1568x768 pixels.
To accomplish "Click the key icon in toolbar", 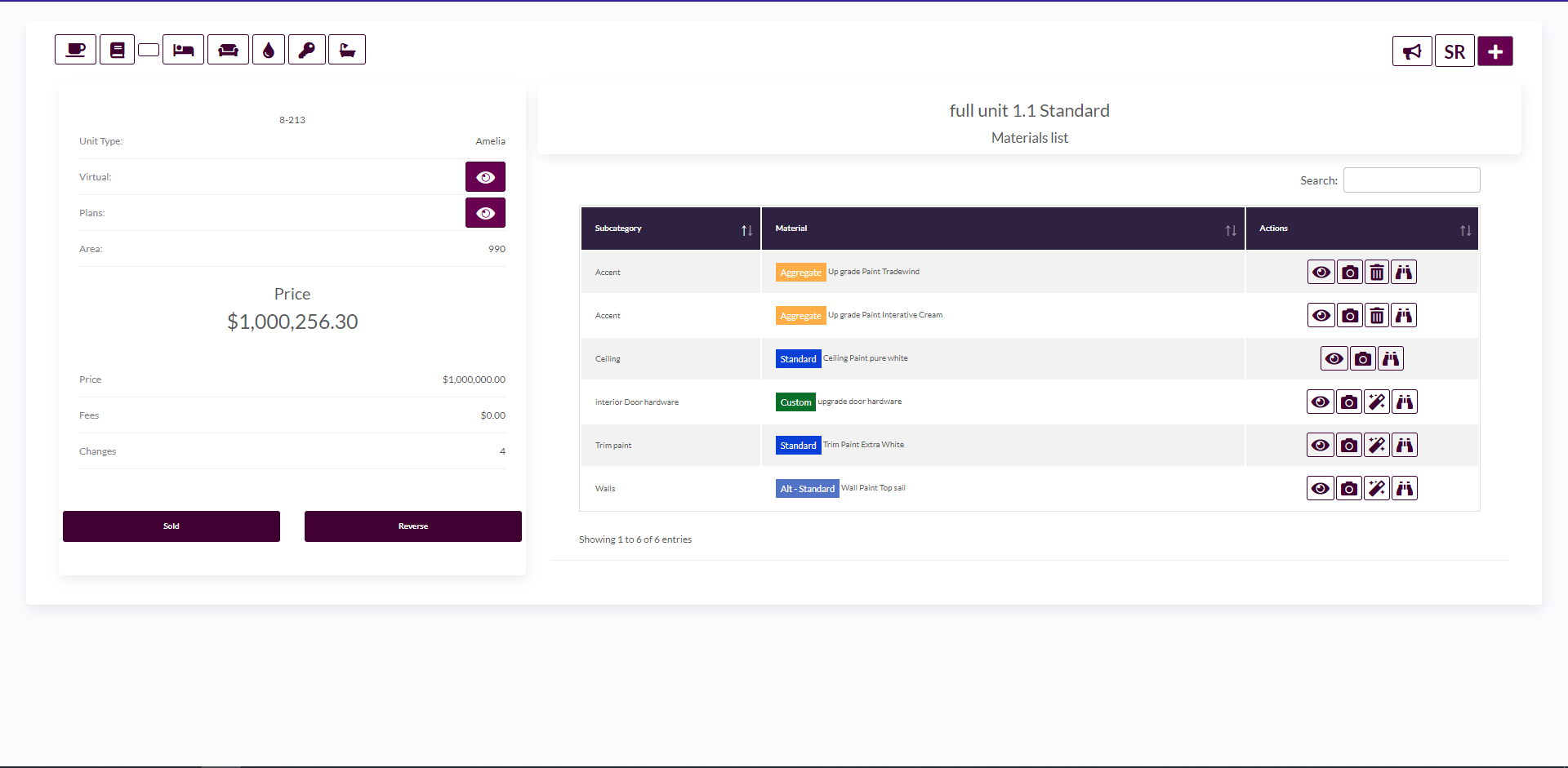I will point(306,50).
